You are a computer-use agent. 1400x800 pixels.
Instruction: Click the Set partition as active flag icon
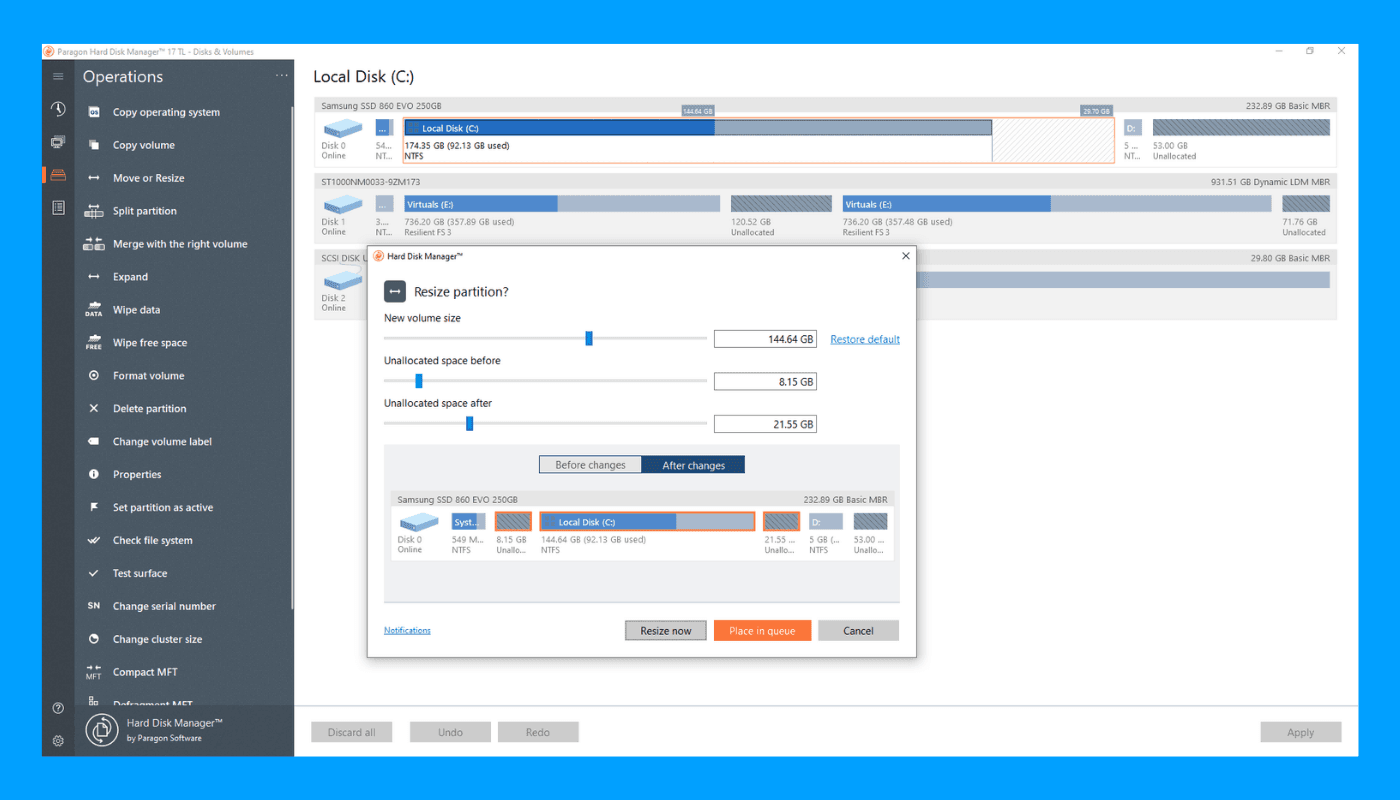[x=94, y=508]
